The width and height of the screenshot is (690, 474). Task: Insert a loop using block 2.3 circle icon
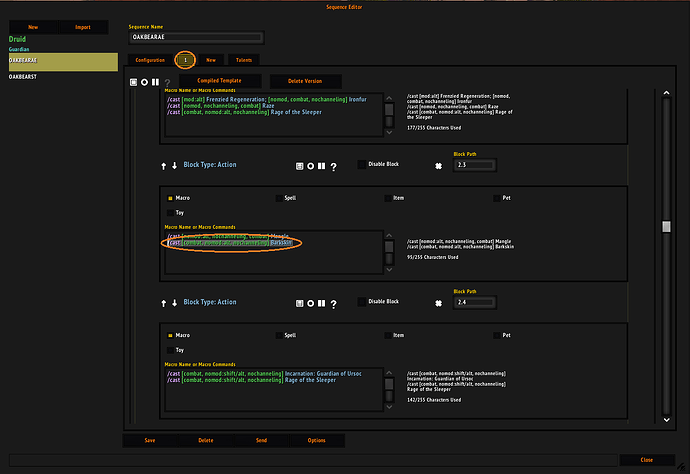pyautogui.click(x=311, y=166)
